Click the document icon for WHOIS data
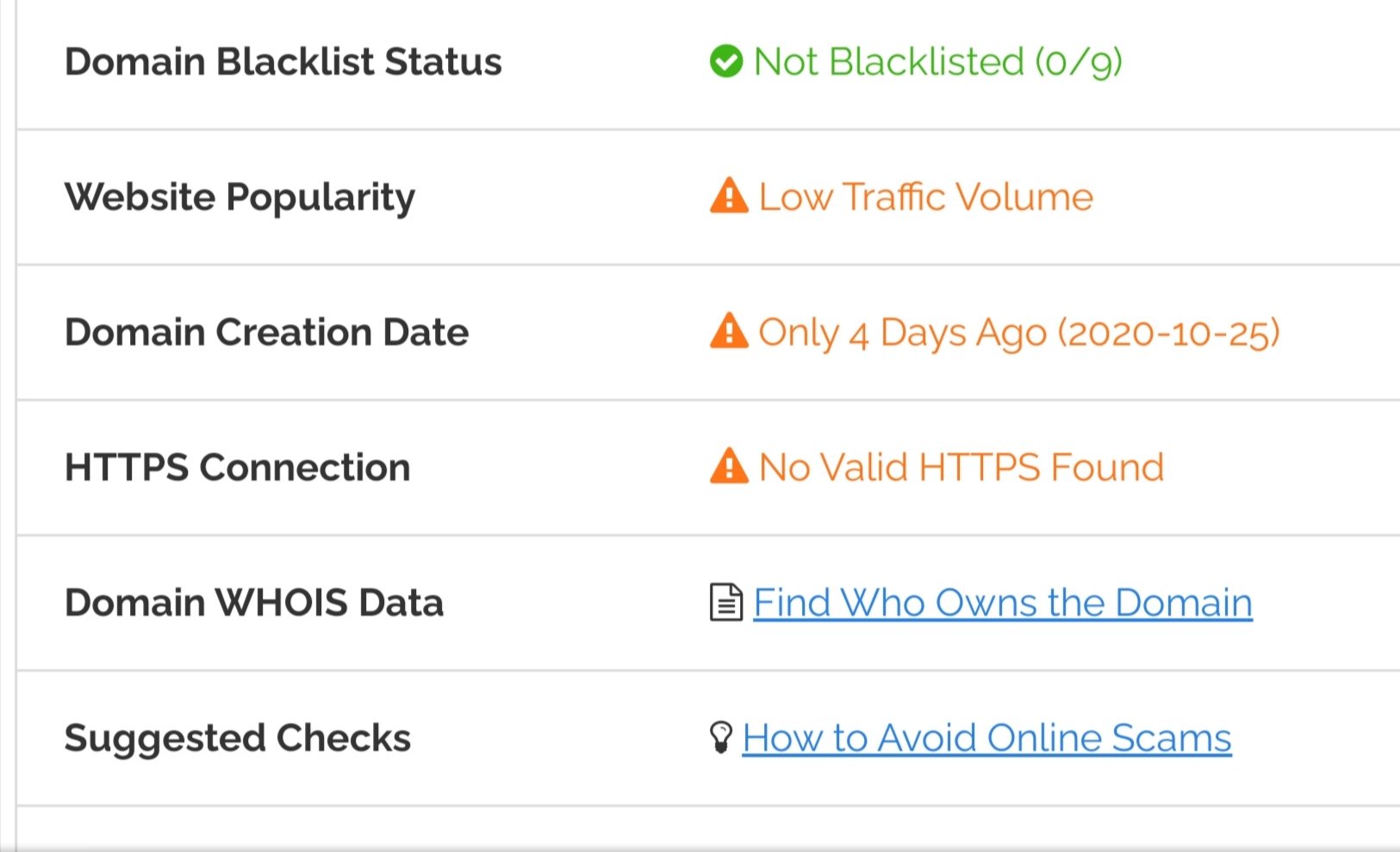Image resolution: width=1400 pixels, height=852 pixels. pyautogui.click(x=725, y=602)
